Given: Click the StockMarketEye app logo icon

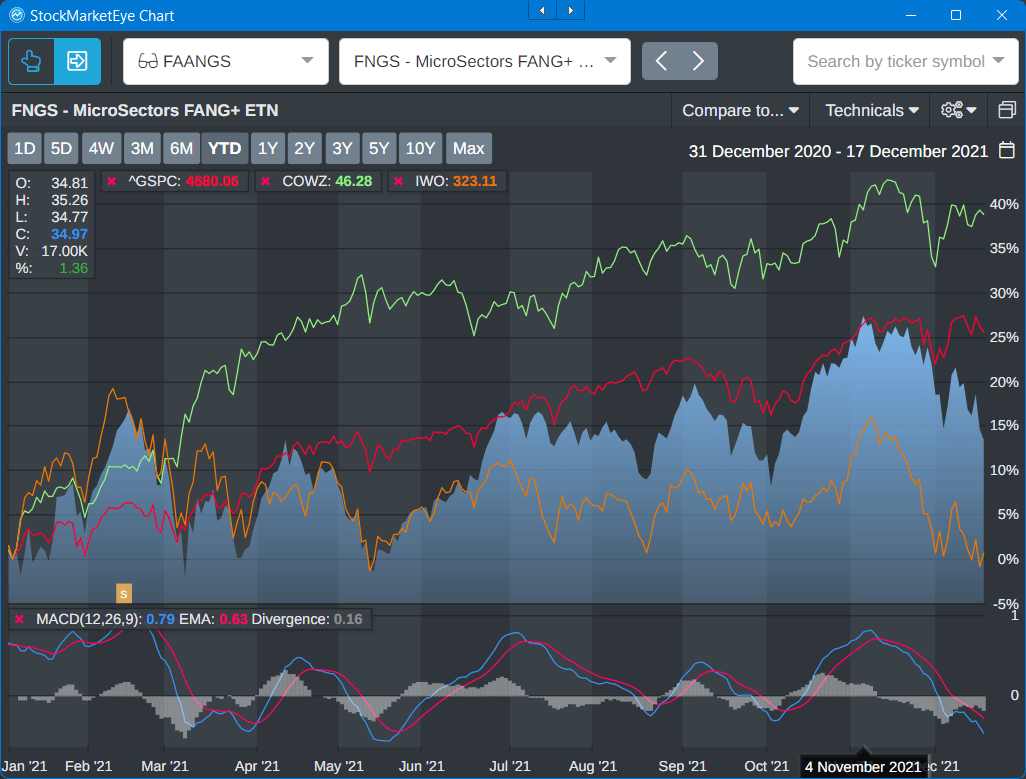Looking at the screenshot, I should point(16,15).
